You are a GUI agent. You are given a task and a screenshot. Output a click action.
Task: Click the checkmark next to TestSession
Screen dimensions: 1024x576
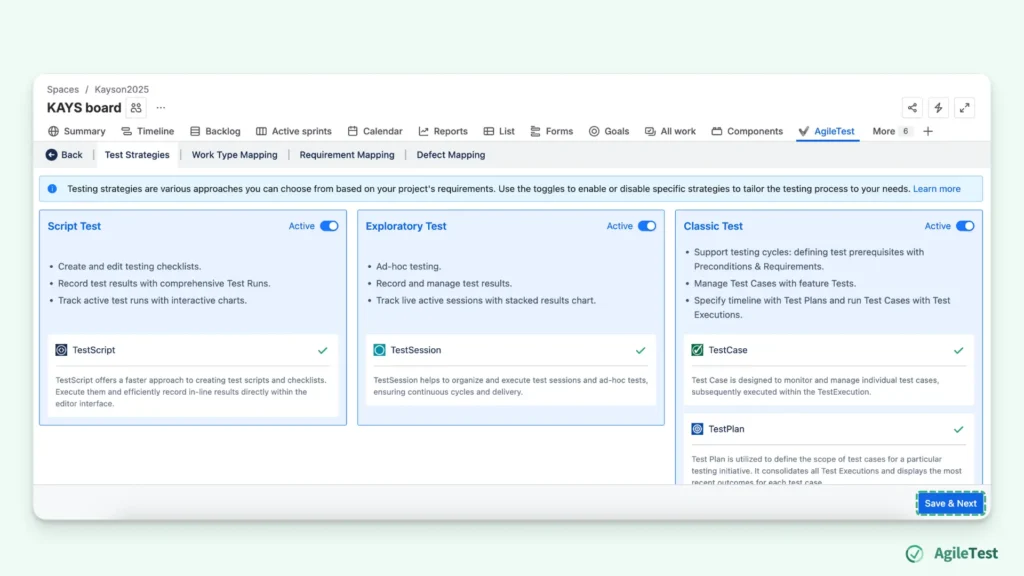640,351
